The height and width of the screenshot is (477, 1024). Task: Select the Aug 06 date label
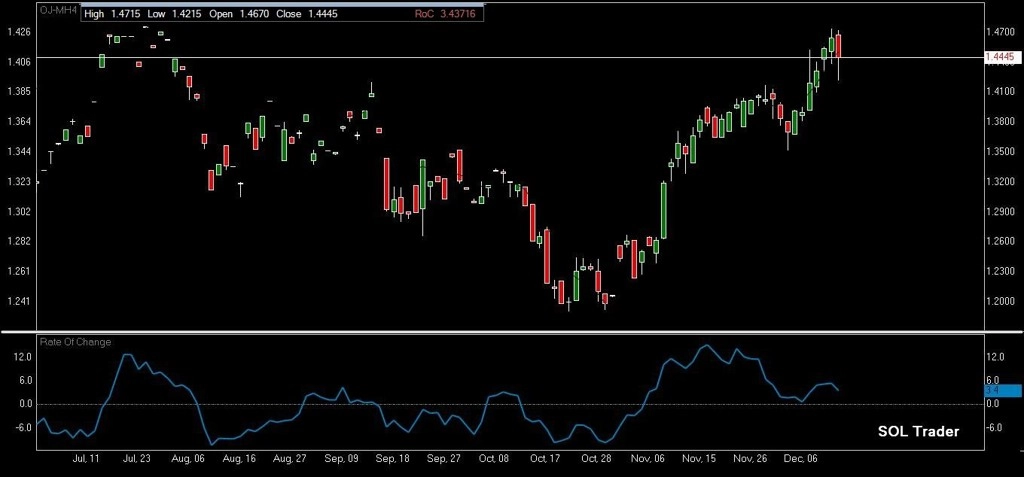tap(189, 458)
